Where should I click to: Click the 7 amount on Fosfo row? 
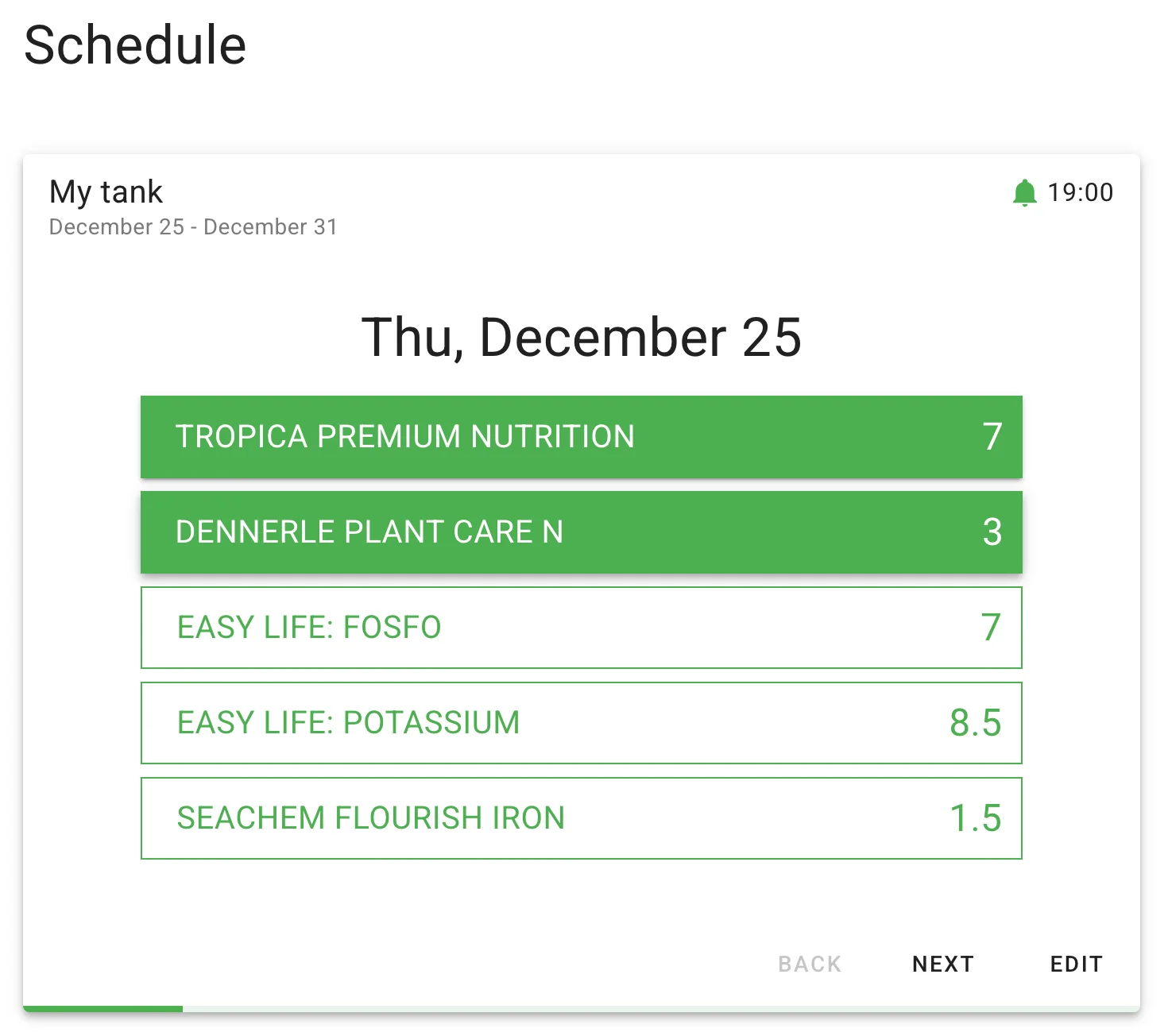pos(990,628)
